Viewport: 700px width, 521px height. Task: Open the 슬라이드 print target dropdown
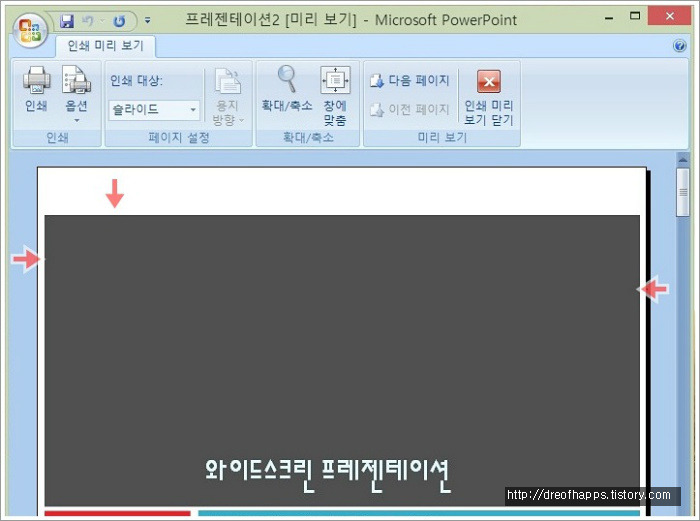coord(154,110)
